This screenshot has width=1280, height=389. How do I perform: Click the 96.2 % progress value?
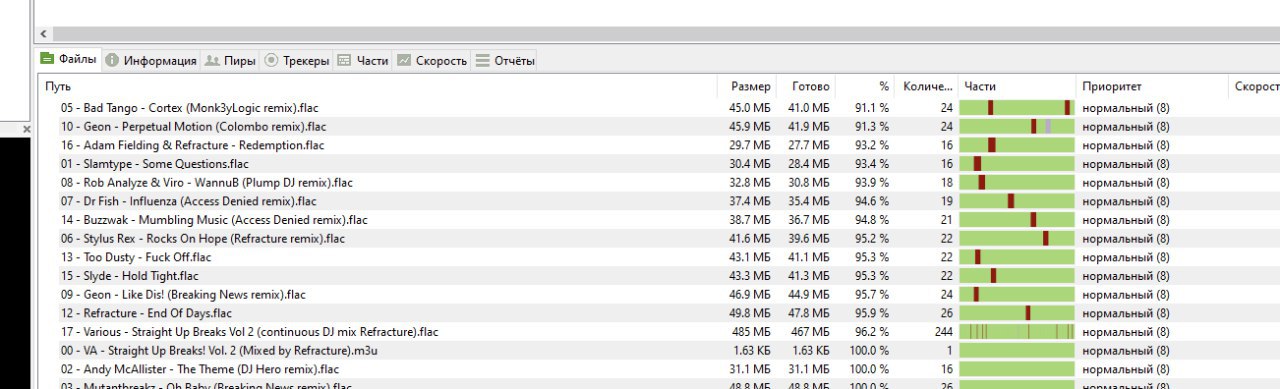871,331
